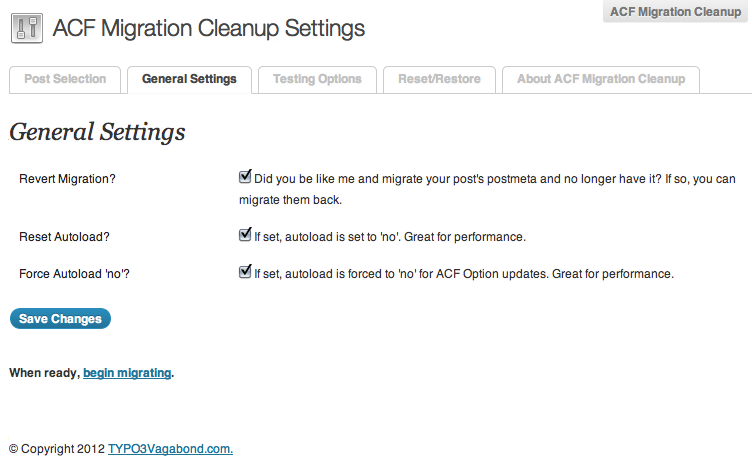Click the General Settings section heading
752x464 pixels.
(97, 132)
